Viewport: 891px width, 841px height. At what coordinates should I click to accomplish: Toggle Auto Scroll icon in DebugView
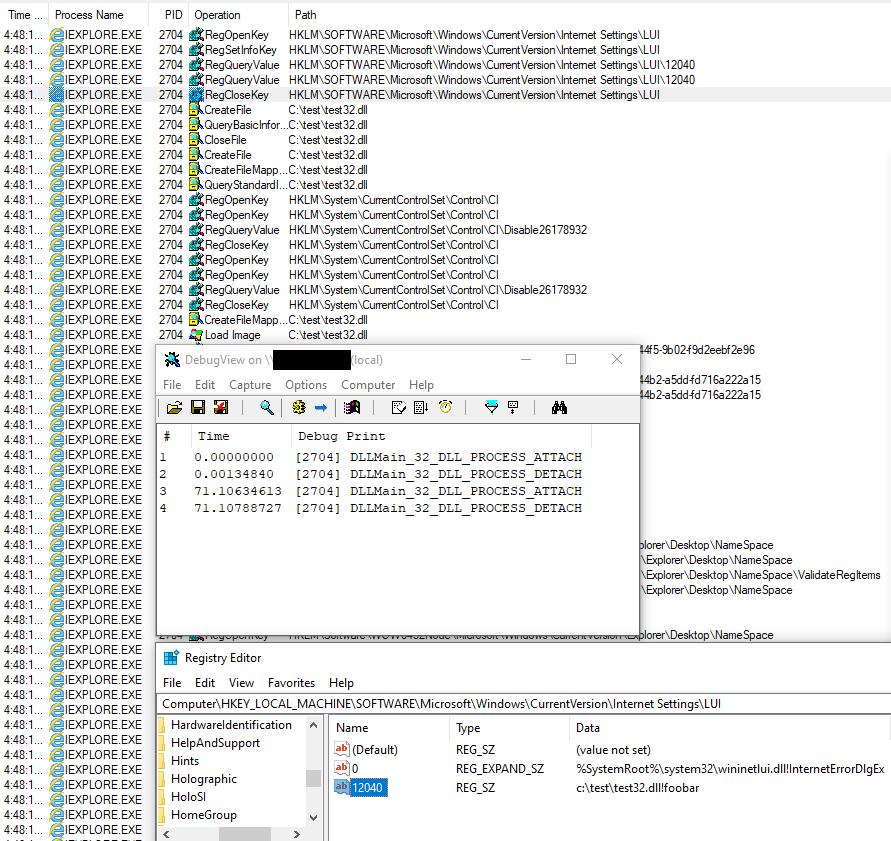coord(421,407)
